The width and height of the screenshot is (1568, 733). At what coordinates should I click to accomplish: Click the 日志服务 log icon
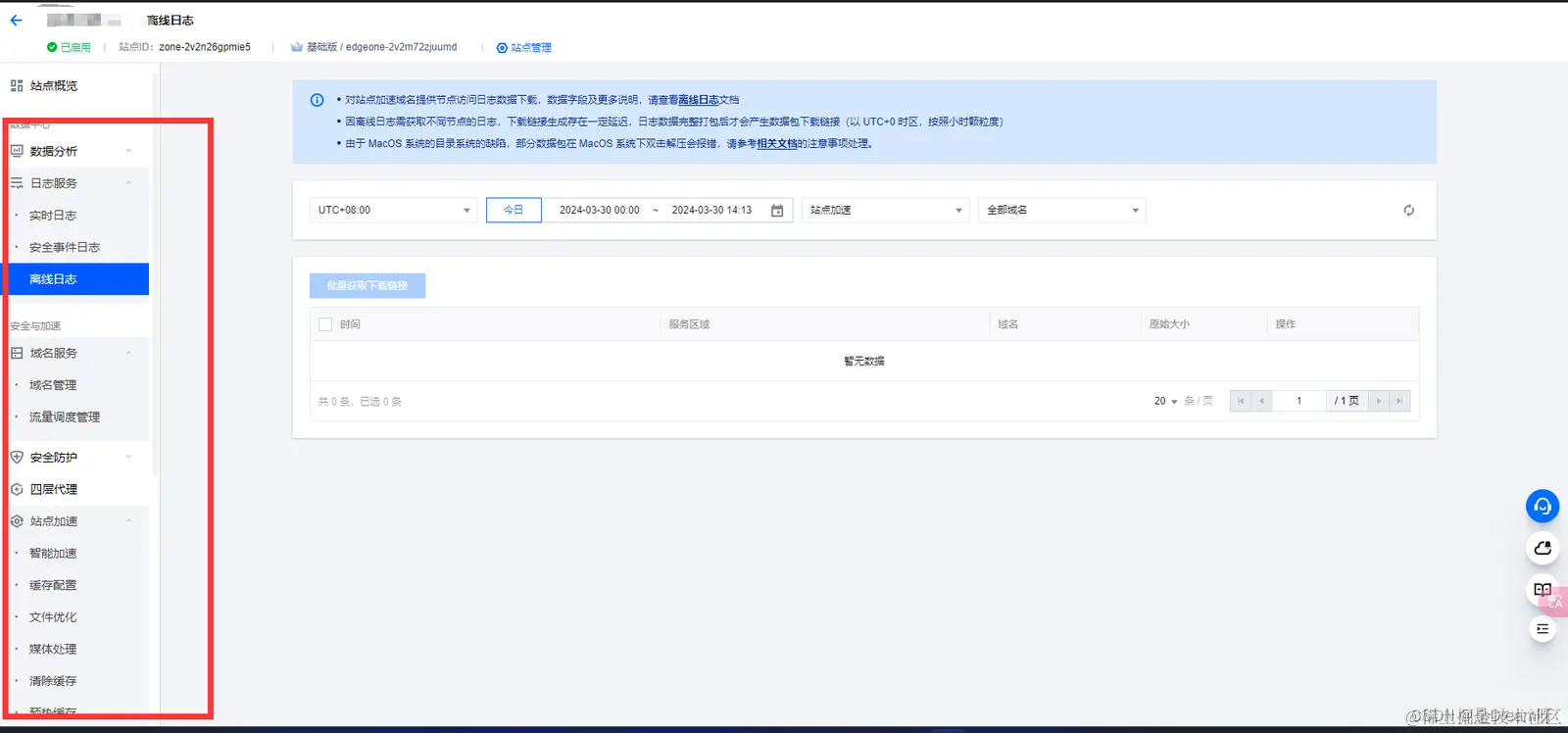tap(17, 183)
